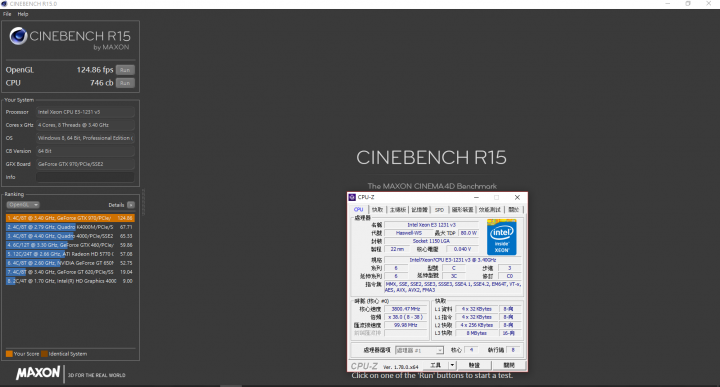Select ranking row 7 GeForce GT 620
Viewport: 720px width, 387px height.
(70, 272)
